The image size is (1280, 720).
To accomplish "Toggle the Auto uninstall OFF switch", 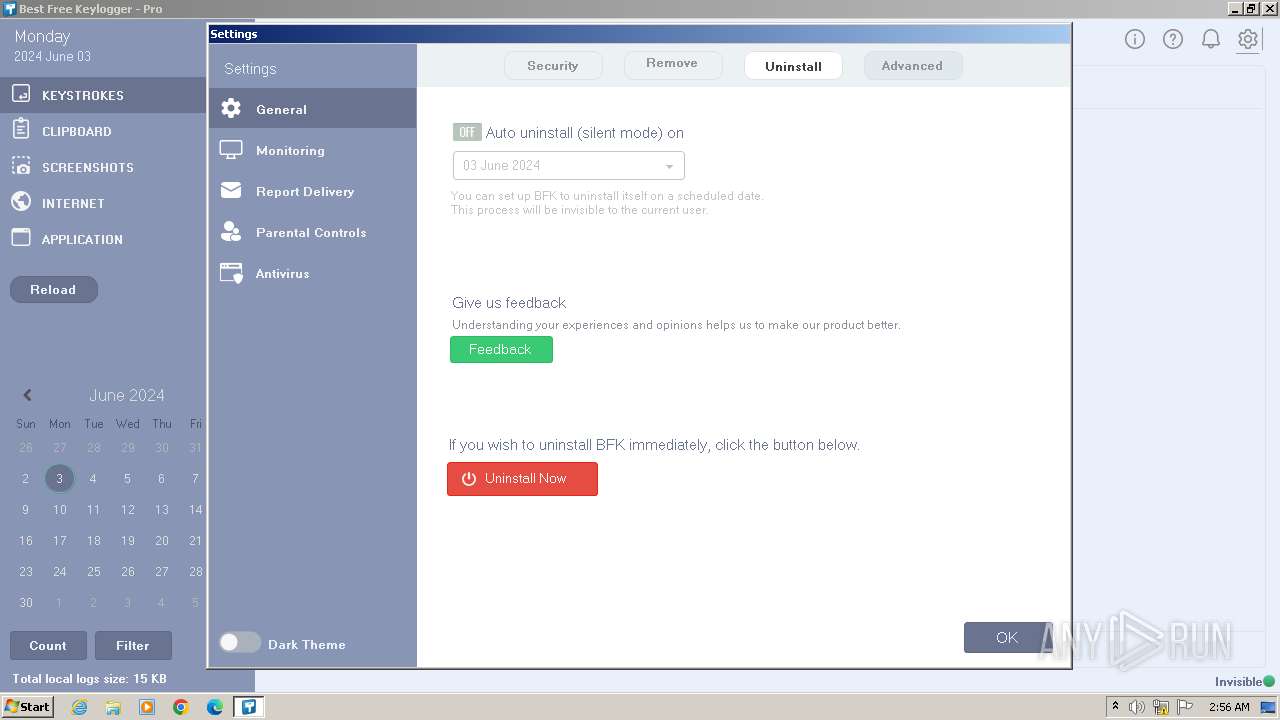I will tap(467, 132).
